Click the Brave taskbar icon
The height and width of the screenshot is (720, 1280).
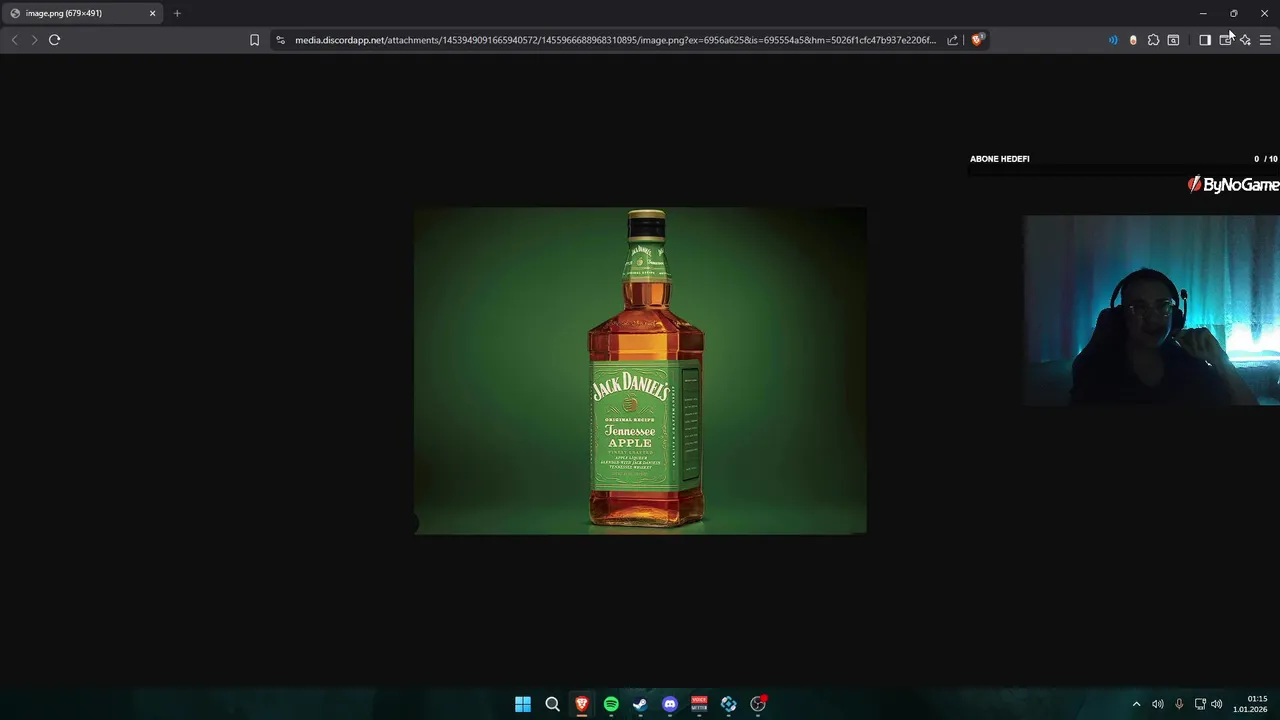pyautogui.click(x=581, y=704)
